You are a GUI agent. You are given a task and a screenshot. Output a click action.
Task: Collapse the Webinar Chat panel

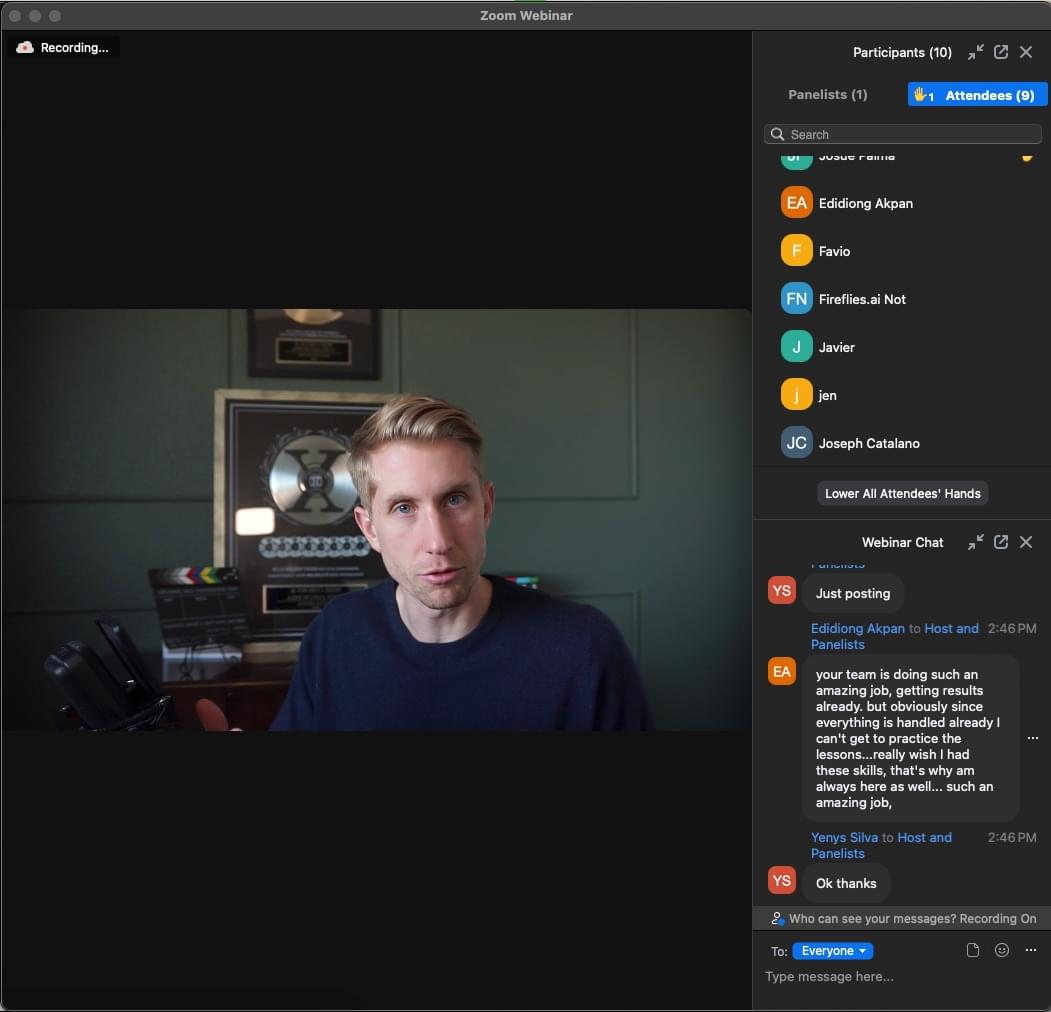(x=975, y=542)
